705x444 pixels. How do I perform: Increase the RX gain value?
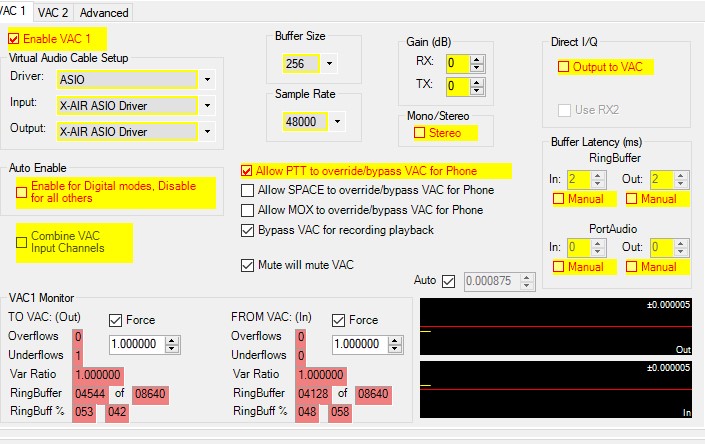pyautogui.click(x=477, y=58)
